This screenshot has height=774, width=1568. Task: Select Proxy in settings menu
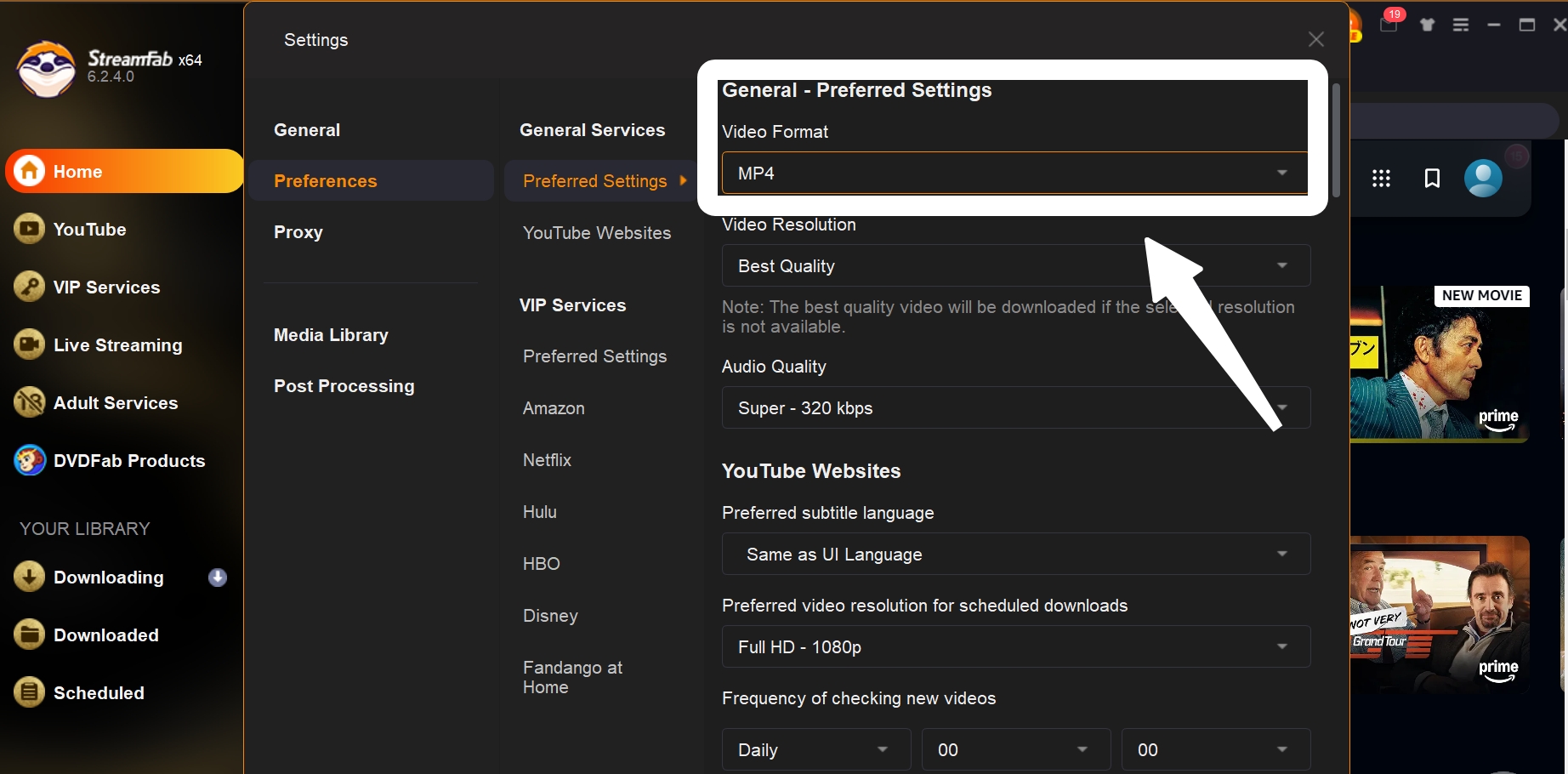[298, 232]
